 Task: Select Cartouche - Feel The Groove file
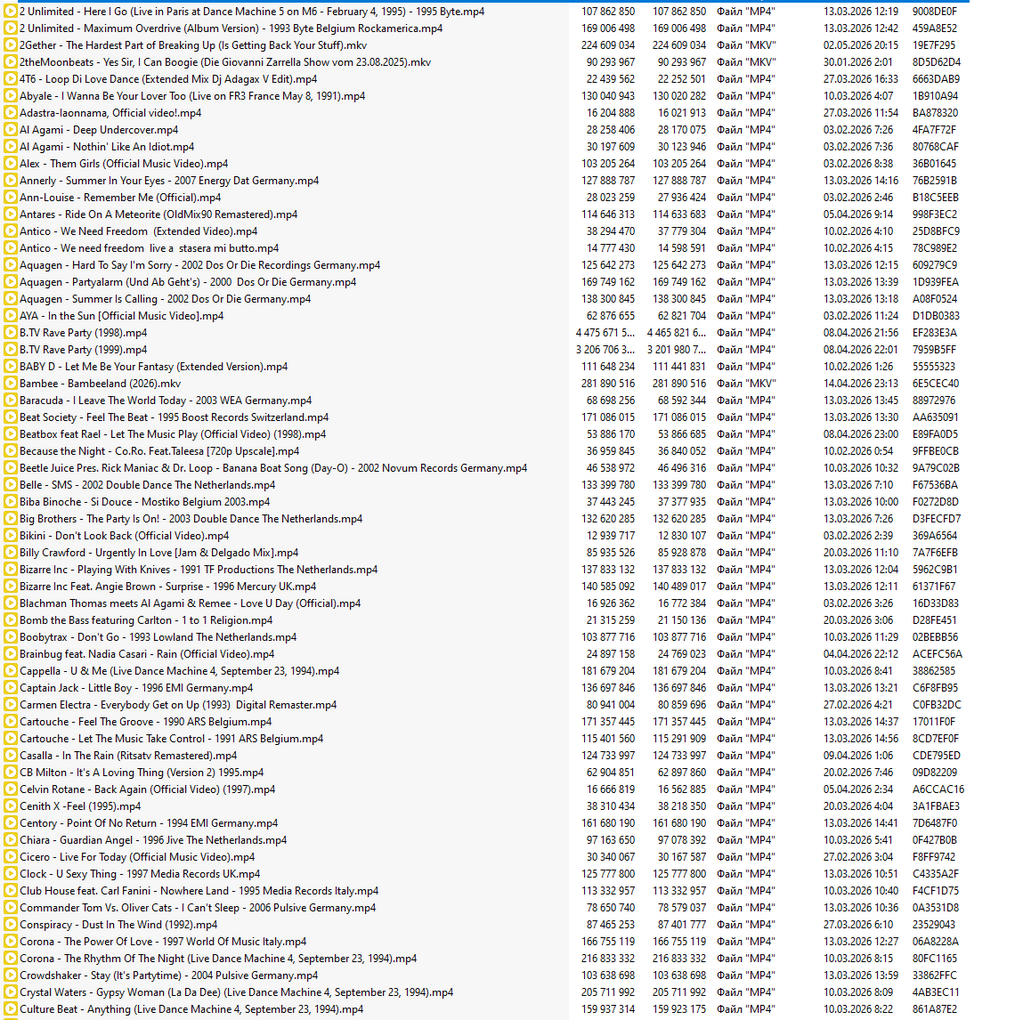pos(145,722)
